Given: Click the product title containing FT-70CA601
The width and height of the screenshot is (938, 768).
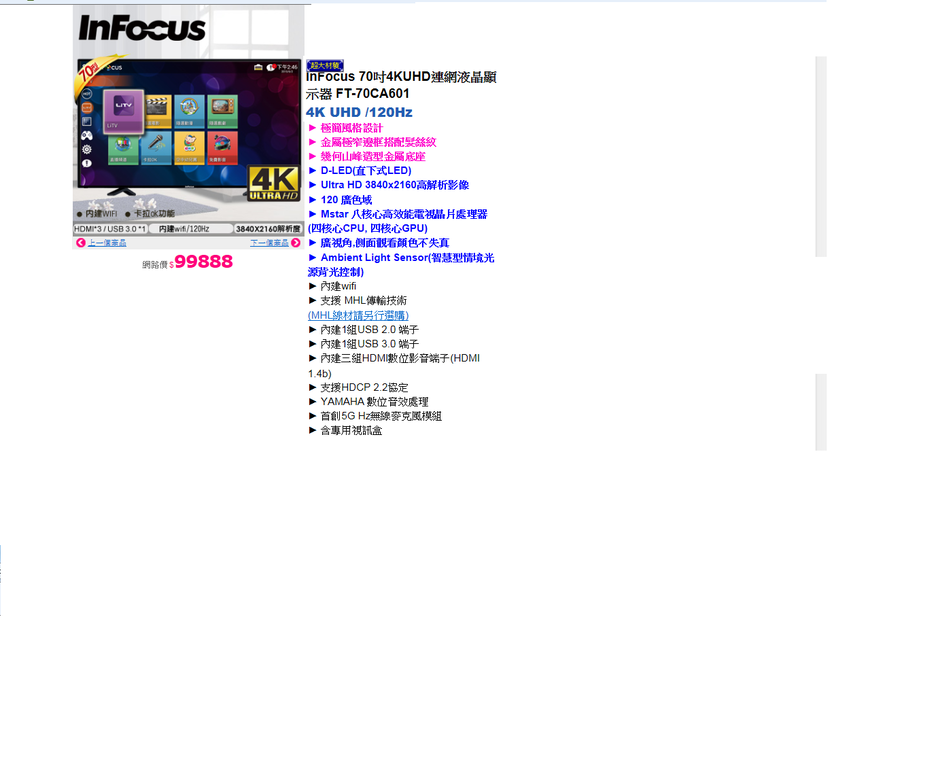Looking at the screenshot, I should tap(401, 85).
